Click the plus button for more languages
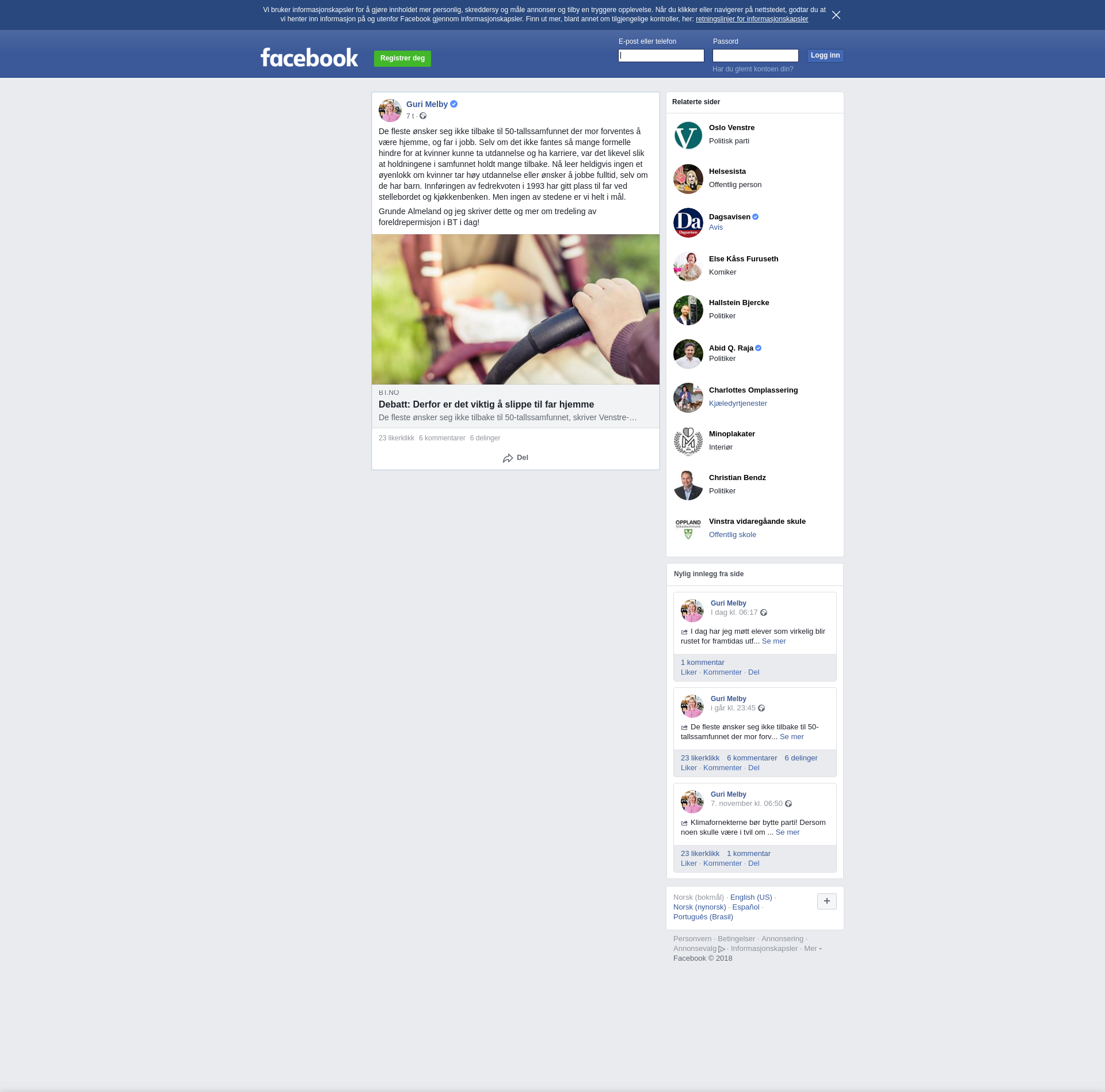This screenshot has width=1105, height=1092. 826,901
